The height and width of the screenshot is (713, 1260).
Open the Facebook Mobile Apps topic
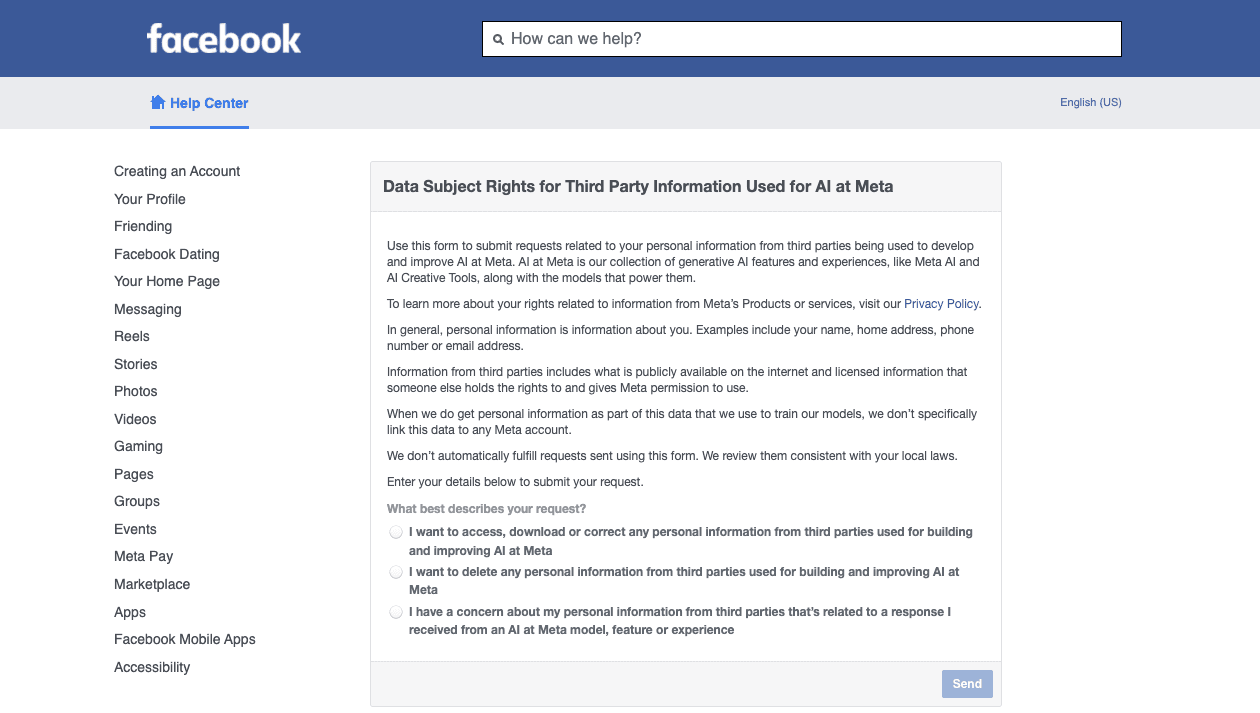pyautogui.click(x=185, y=639)
